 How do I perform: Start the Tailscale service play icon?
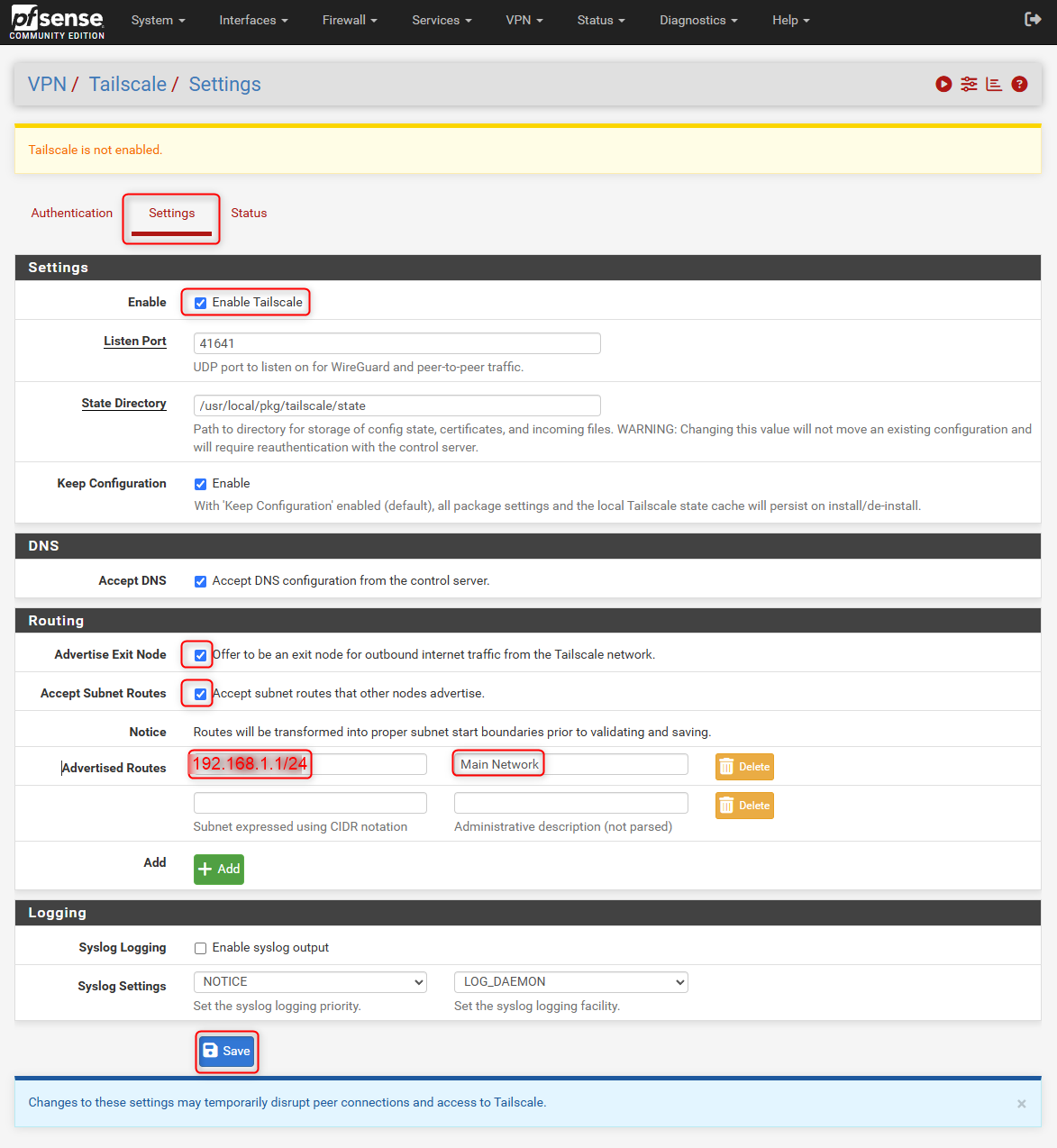[x=943, y=84]
